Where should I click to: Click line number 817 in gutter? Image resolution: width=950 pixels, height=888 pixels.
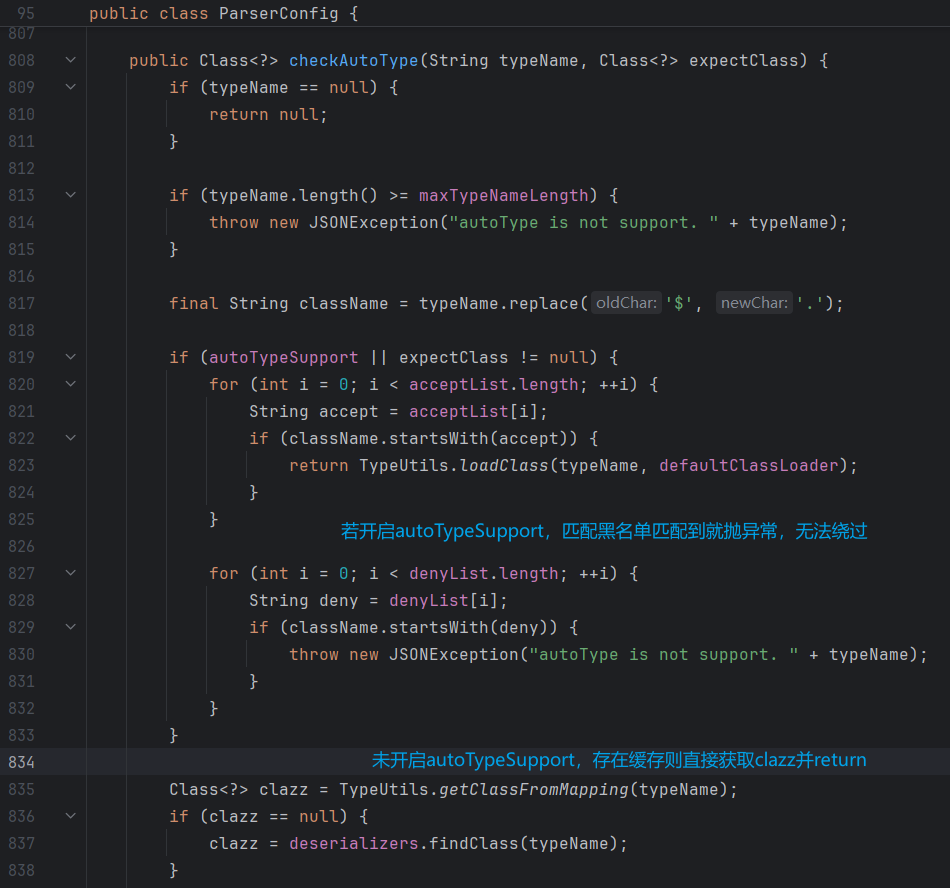coord(22,303)
